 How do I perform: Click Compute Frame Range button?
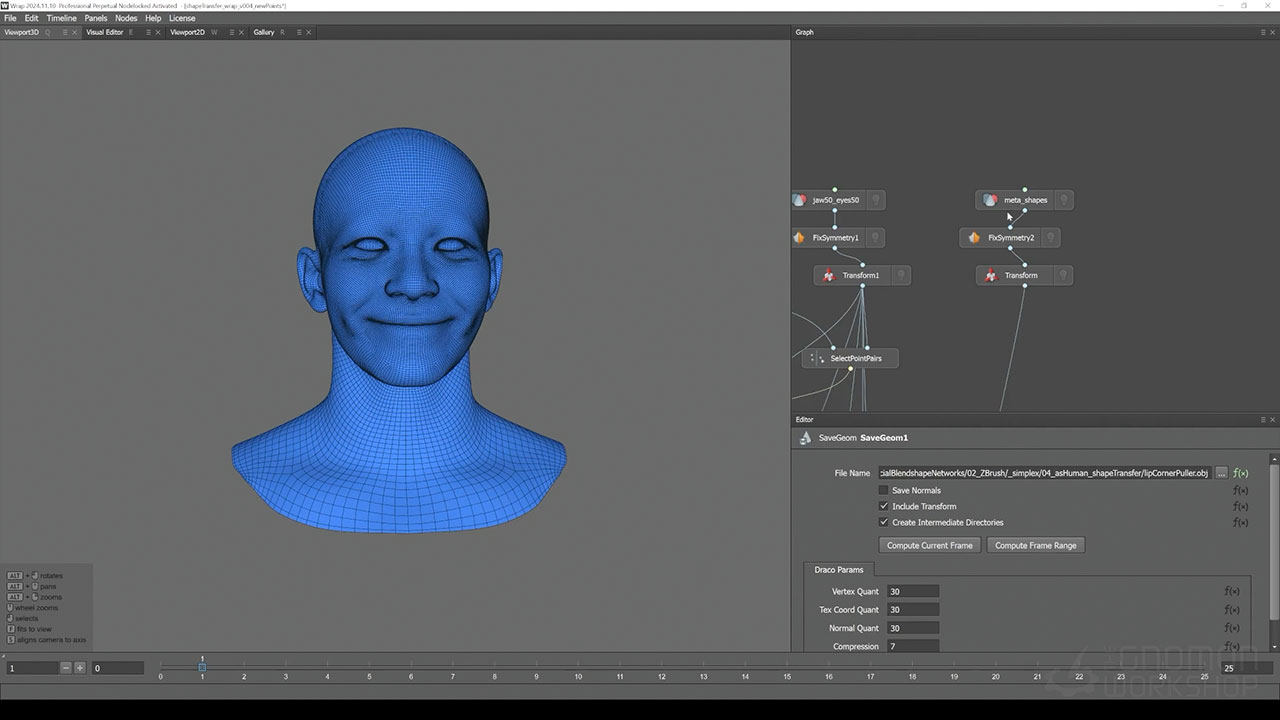click(x=1035, y=545)
